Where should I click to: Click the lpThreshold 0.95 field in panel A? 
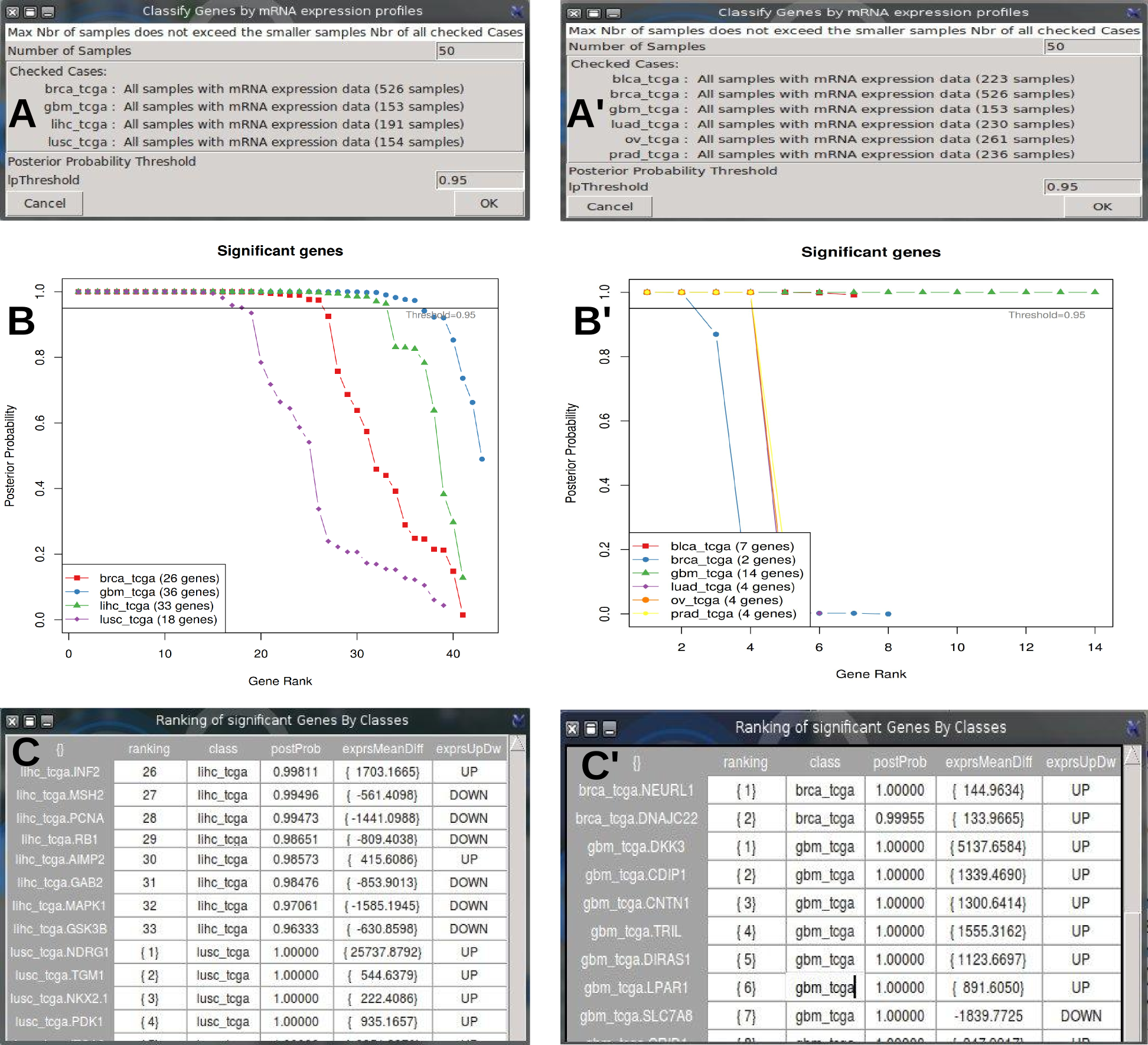click(x=479, y=180)
